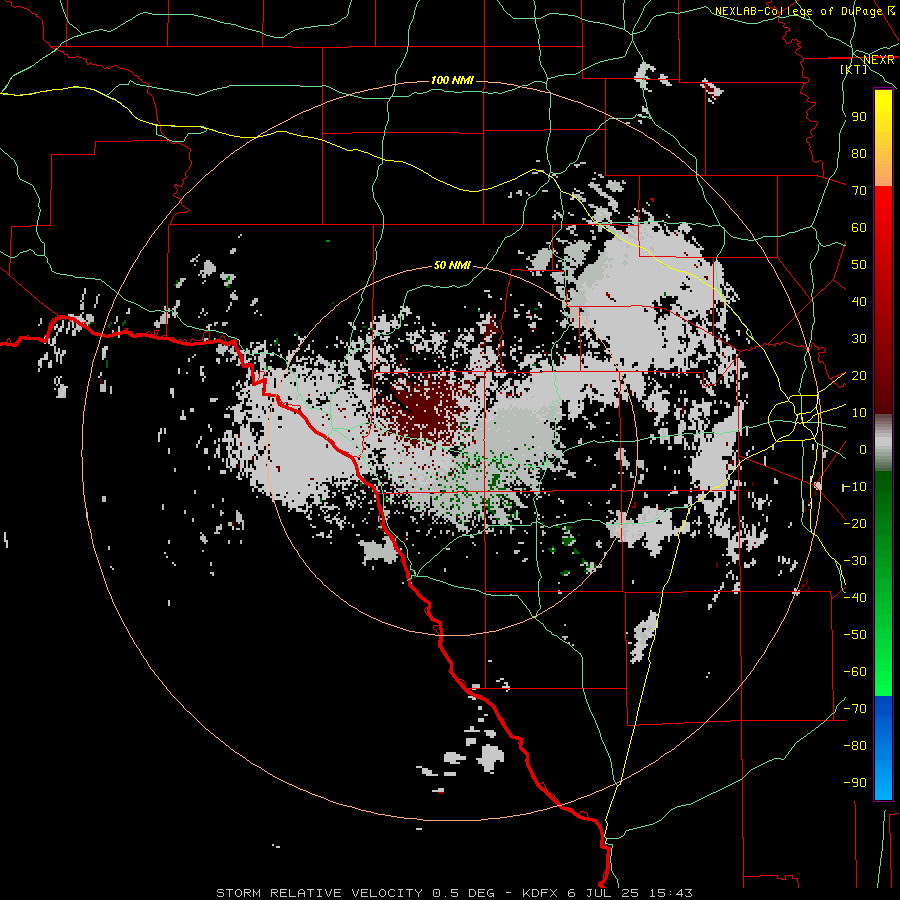
Task: Select the 20 value on velocity scale
Action: click(859, 375)
